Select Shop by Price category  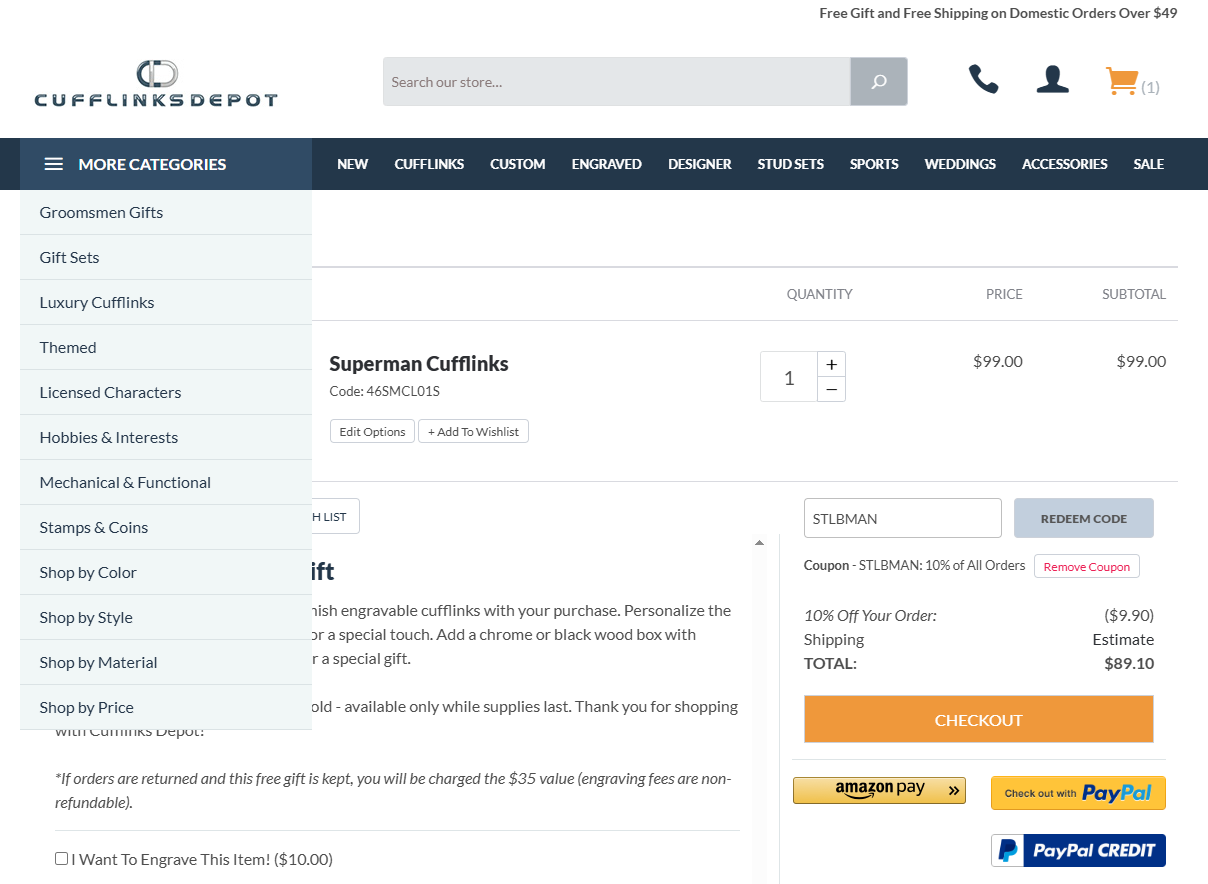tap(166, 707)
